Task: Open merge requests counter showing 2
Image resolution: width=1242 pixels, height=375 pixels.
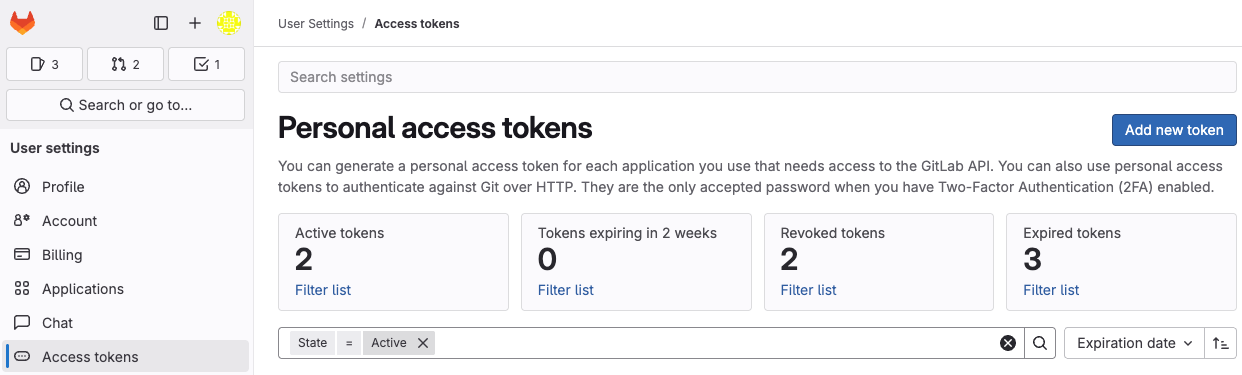Action: (126, 64)
